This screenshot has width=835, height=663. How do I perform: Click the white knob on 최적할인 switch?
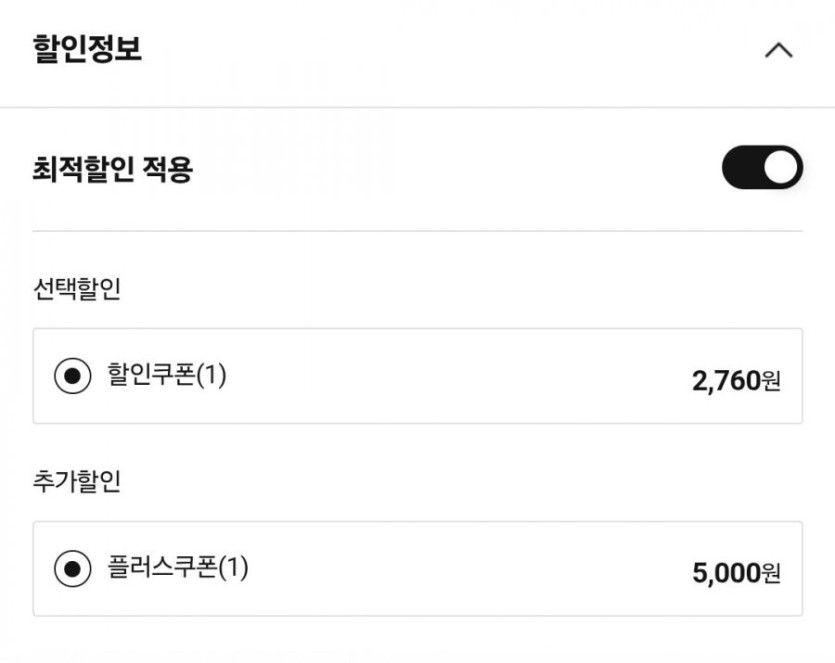tap(781, 168)
